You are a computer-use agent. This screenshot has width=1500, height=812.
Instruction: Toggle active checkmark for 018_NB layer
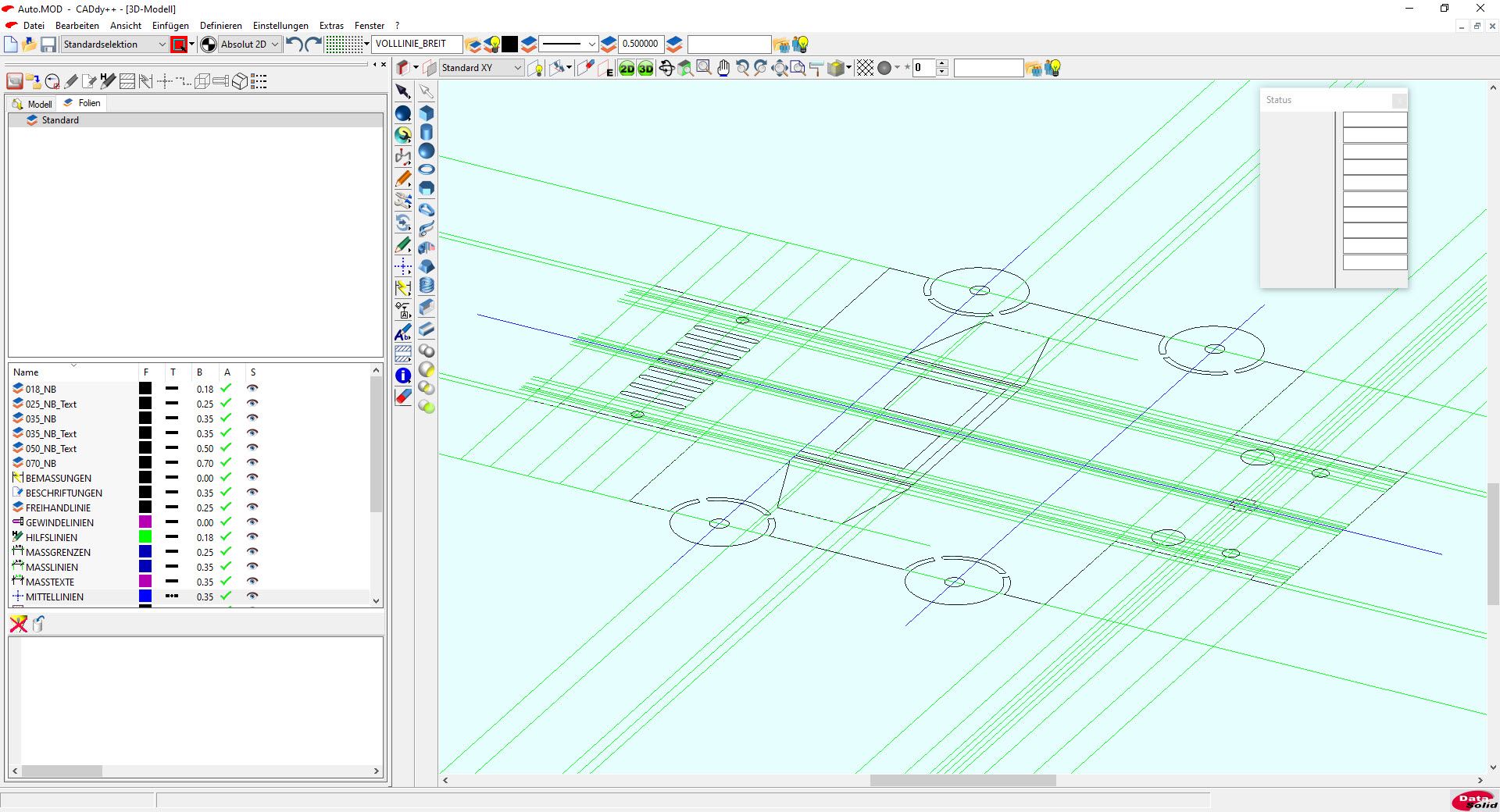coord(226,389)
